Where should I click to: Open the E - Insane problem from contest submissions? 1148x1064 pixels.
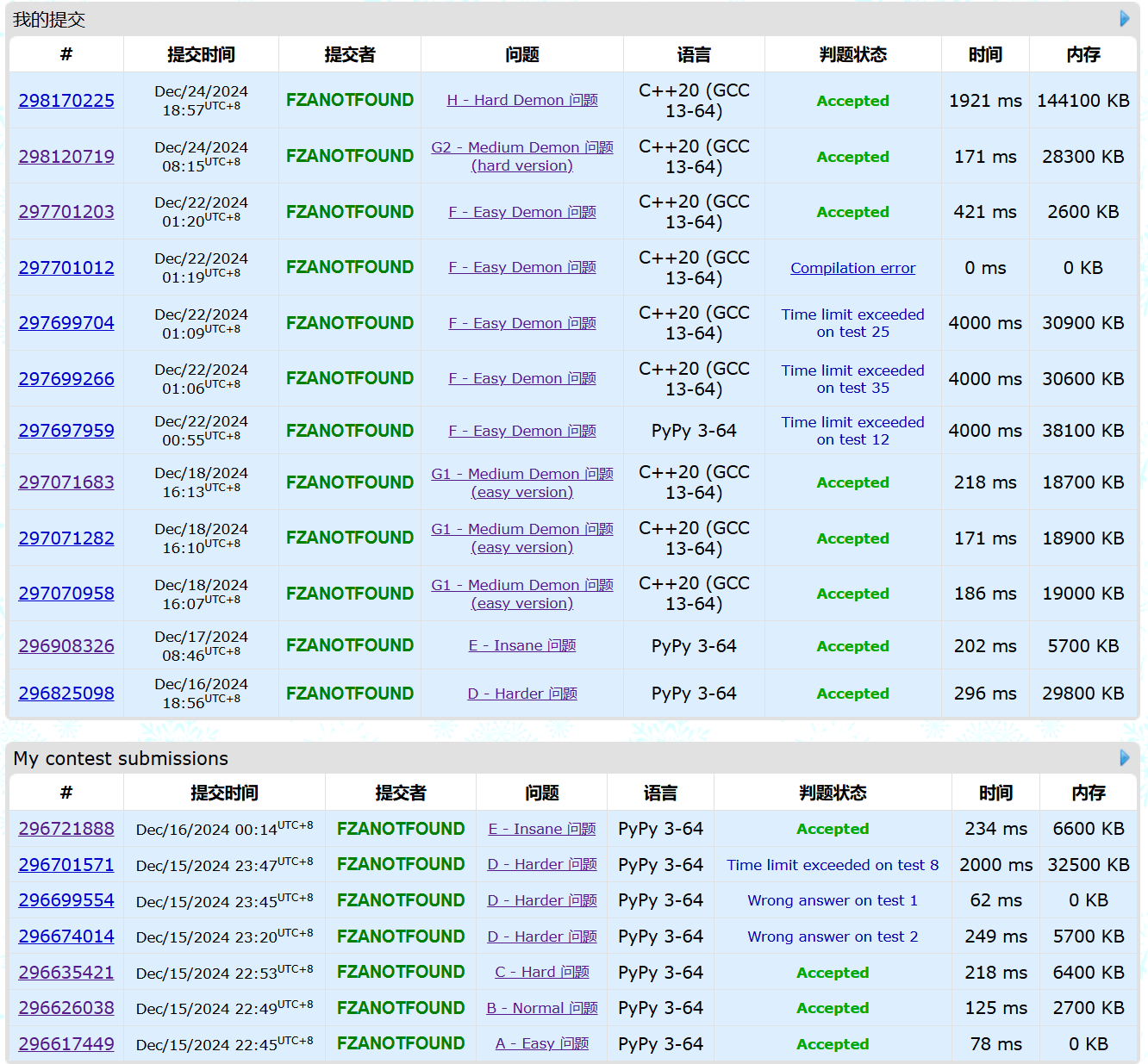point(542,829)
